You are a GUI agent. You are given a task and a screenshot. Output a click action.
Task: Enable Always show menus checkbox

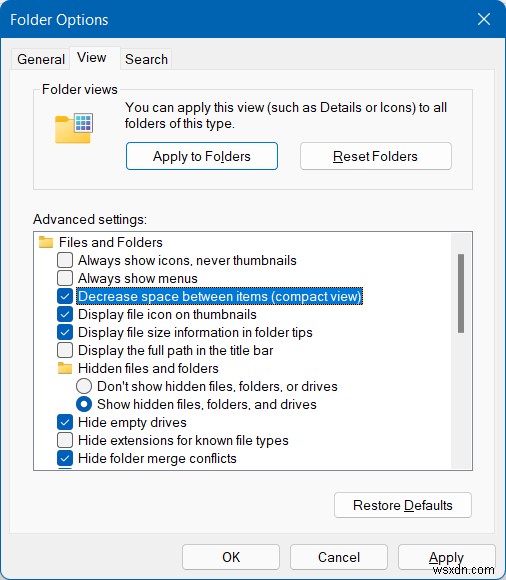pyautogui.click(x=65, y=278)
